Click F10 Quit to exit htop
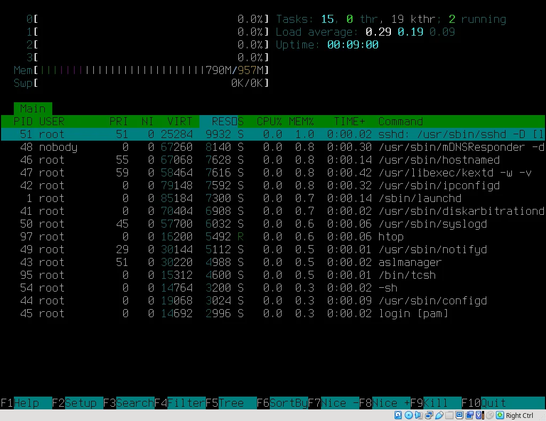Viewport: 546px width, 421px height. coord(503,403)
